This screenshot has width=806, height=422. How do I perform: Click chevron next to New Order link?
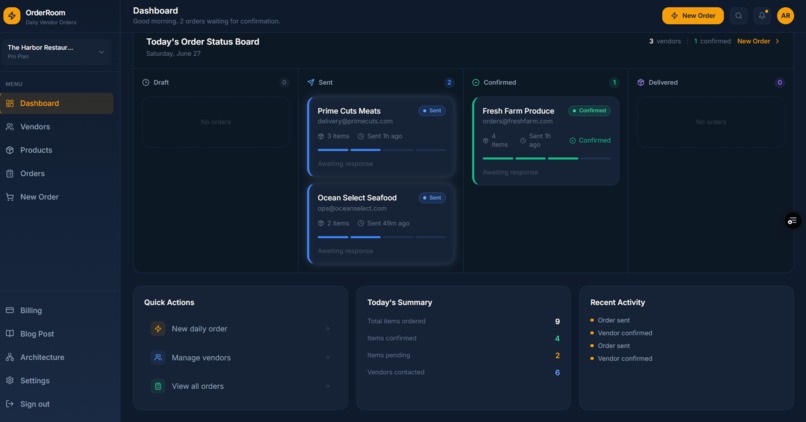pyautogui.click(x=777, y=41)
